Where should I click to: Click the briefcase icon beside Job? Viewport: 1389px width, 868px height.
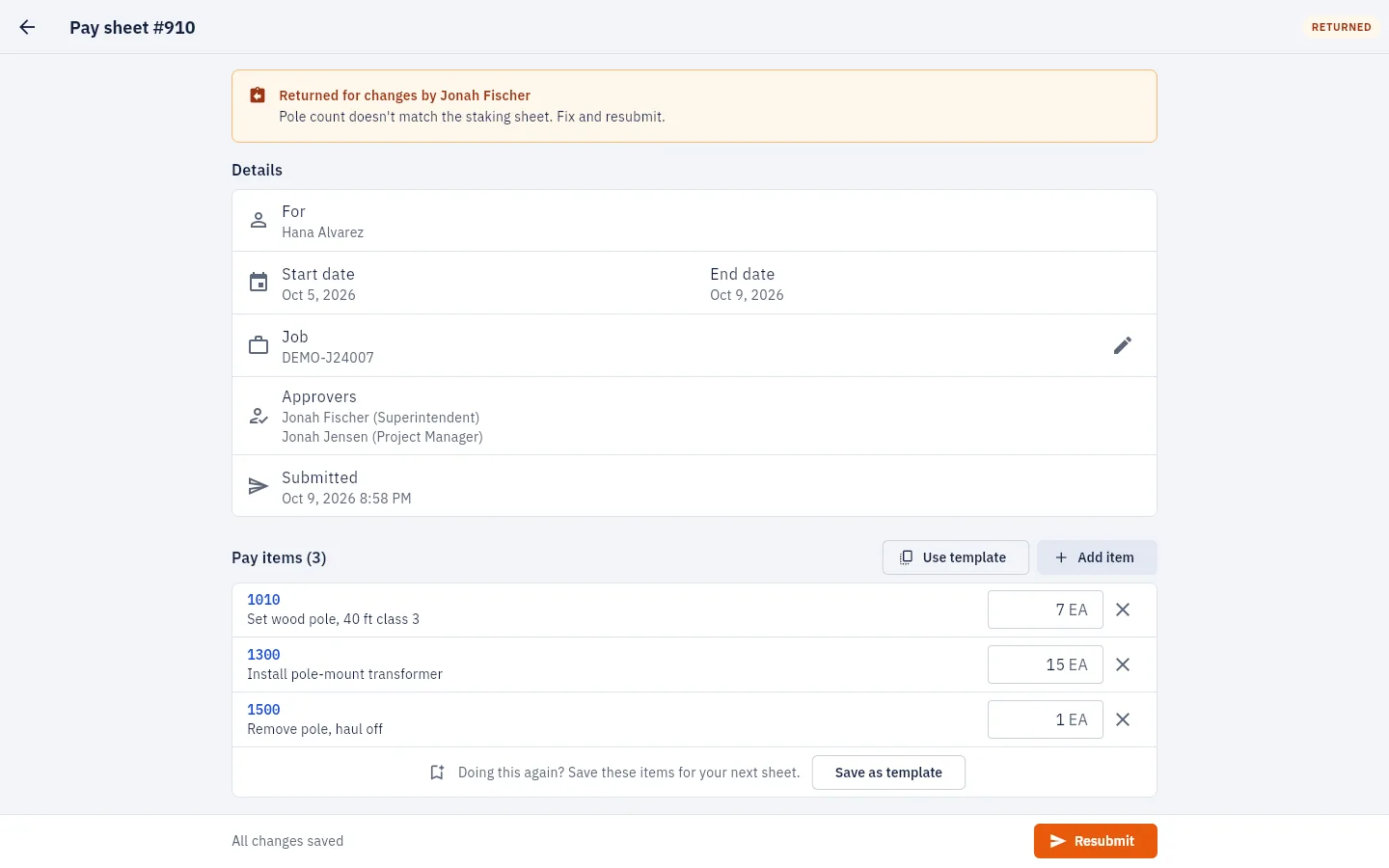coord(259,345)
